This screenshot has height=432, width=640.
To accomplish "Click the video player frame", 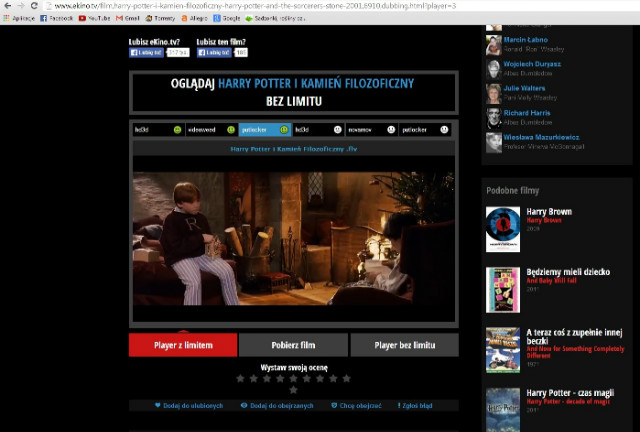I will pyautogui.click(x=293, y=238).
